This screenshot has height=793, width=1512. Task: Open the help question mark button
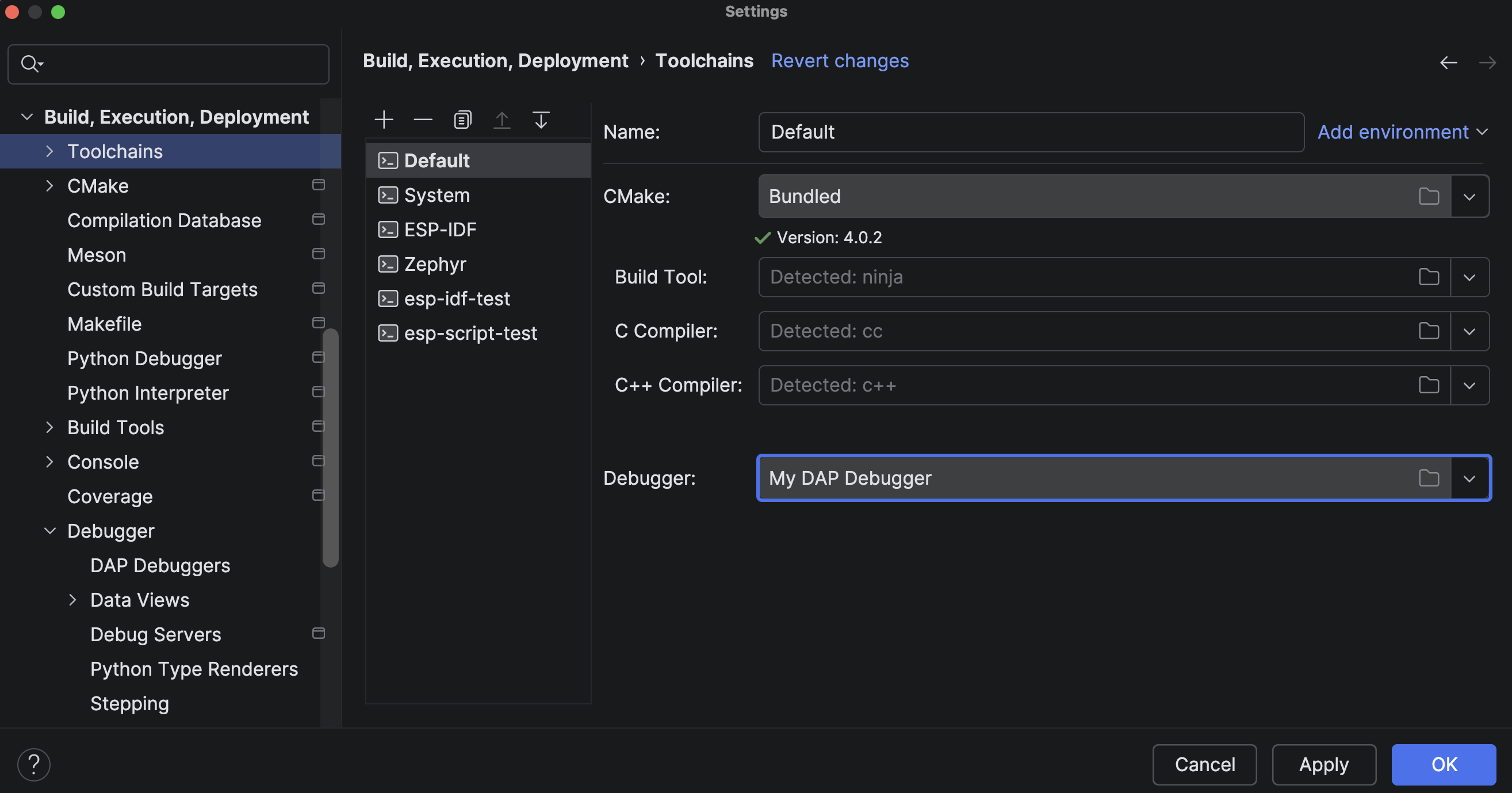33,764
